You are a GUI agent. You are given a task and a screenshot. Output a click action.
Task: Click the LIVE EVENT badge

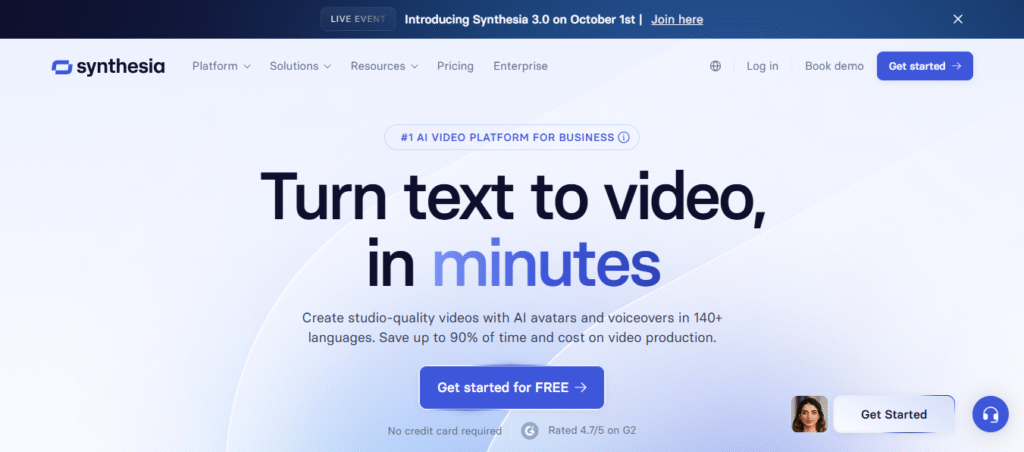[359, 19]
